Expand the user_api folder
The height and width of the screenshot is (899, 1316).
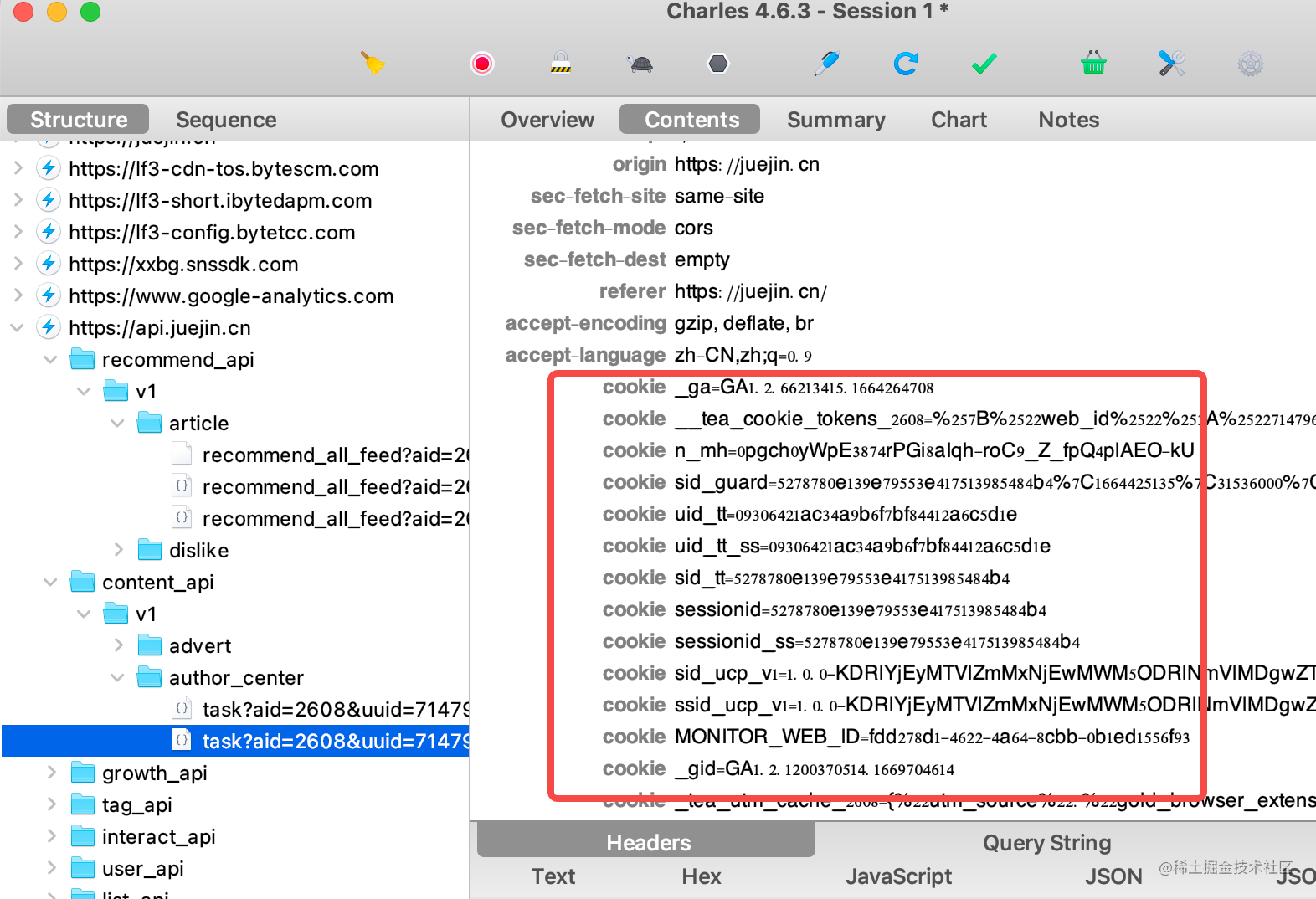[x=52, y=868]
